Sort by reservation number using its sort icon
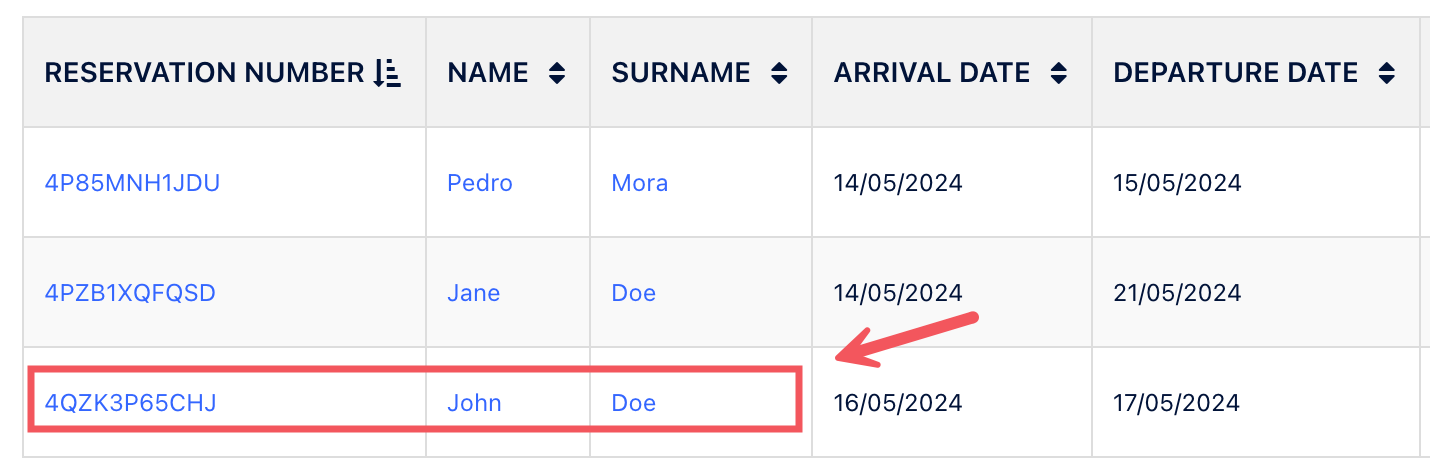1430x474 pixels. pyautogui.click(x=387, y=73)
